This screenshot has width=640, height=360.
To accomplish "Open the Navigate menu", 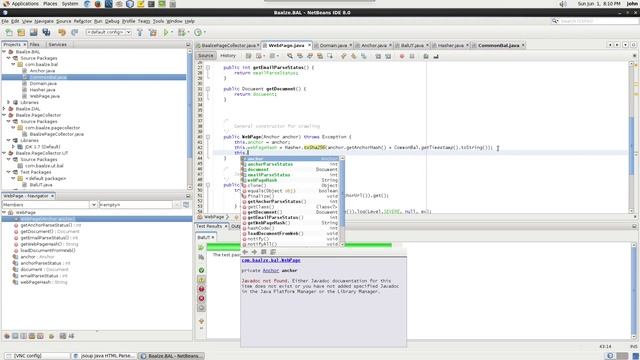I will pyautogui.click(x=44, y=21).
